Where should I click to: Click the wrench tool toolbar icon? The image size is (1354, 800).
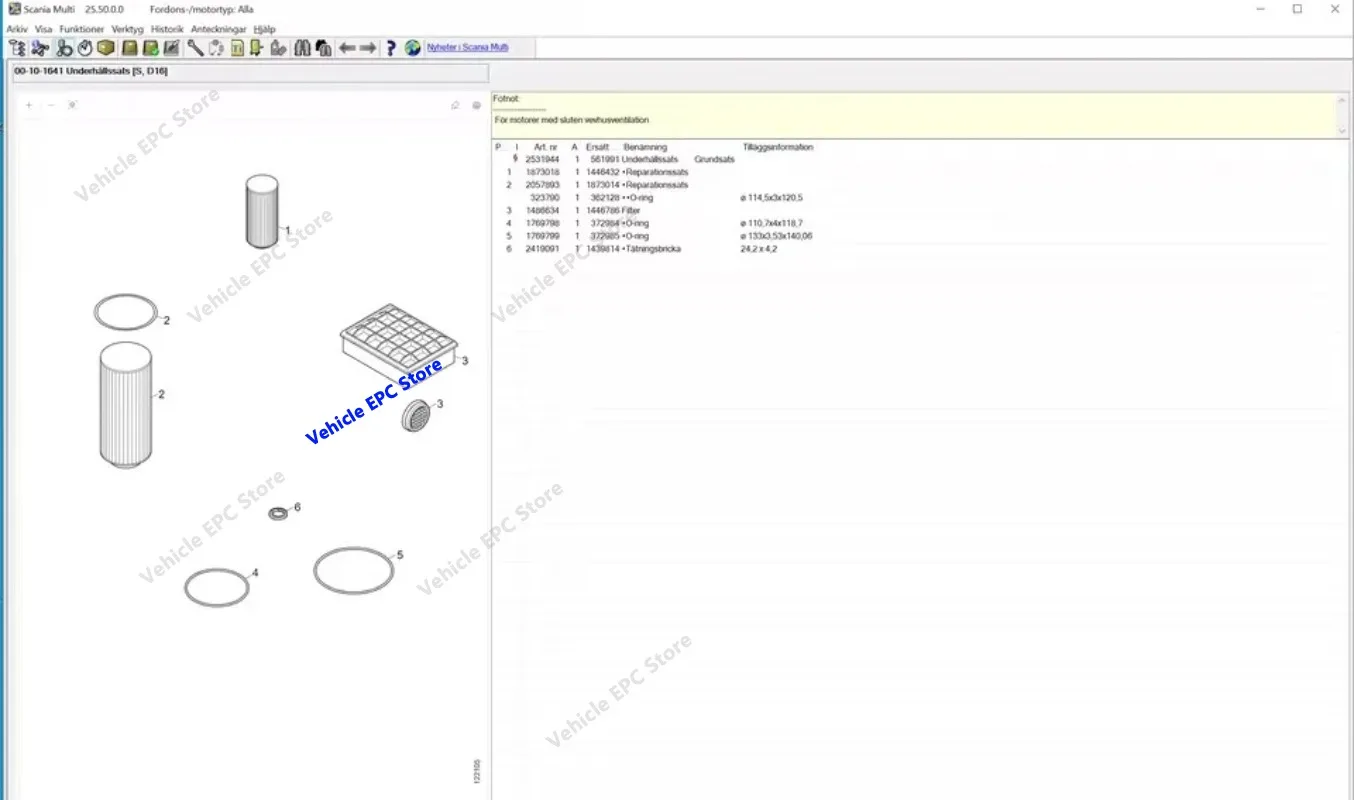195,48
